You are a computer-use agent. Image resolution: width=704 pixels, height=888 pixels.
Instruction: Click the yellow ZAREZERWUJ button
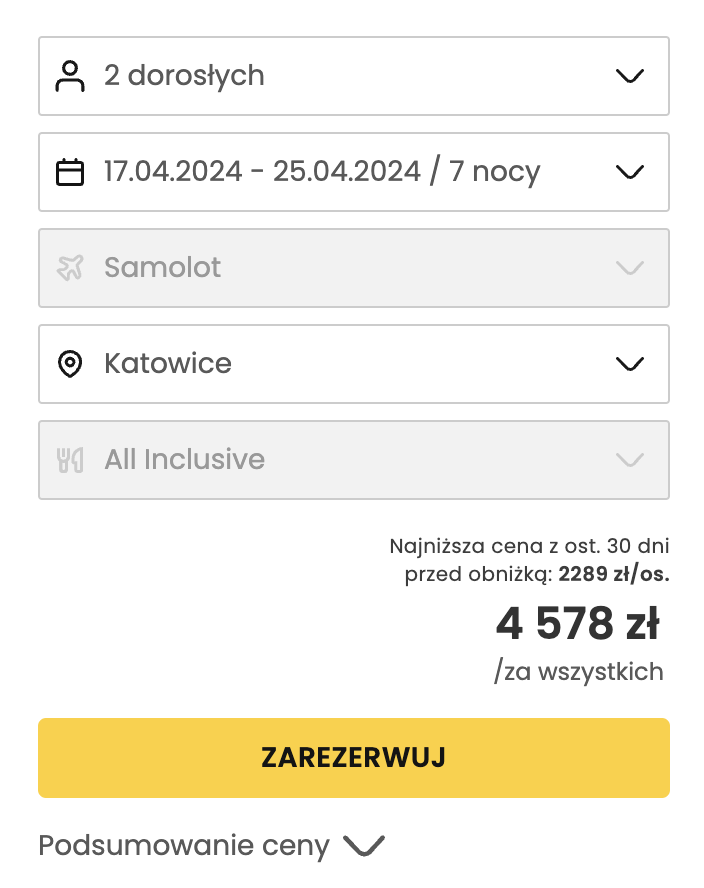point(352,757)
